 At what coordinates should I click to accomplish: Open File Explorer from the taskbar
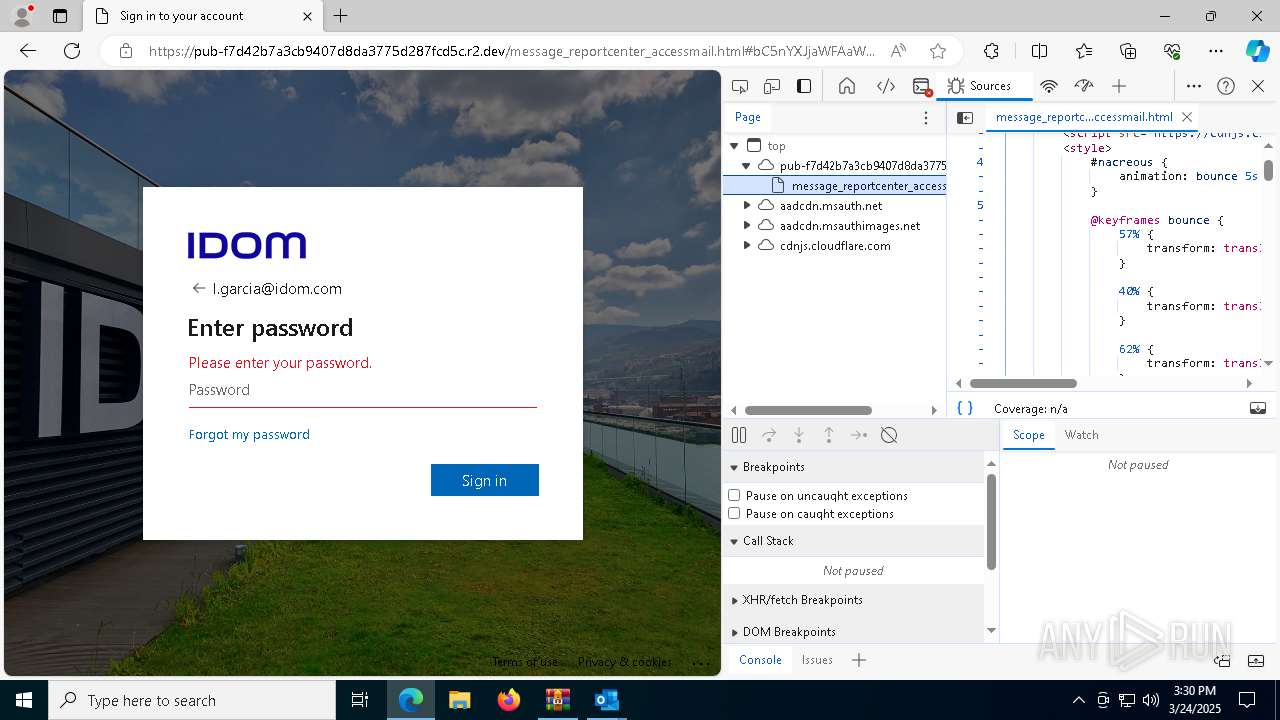460,700
